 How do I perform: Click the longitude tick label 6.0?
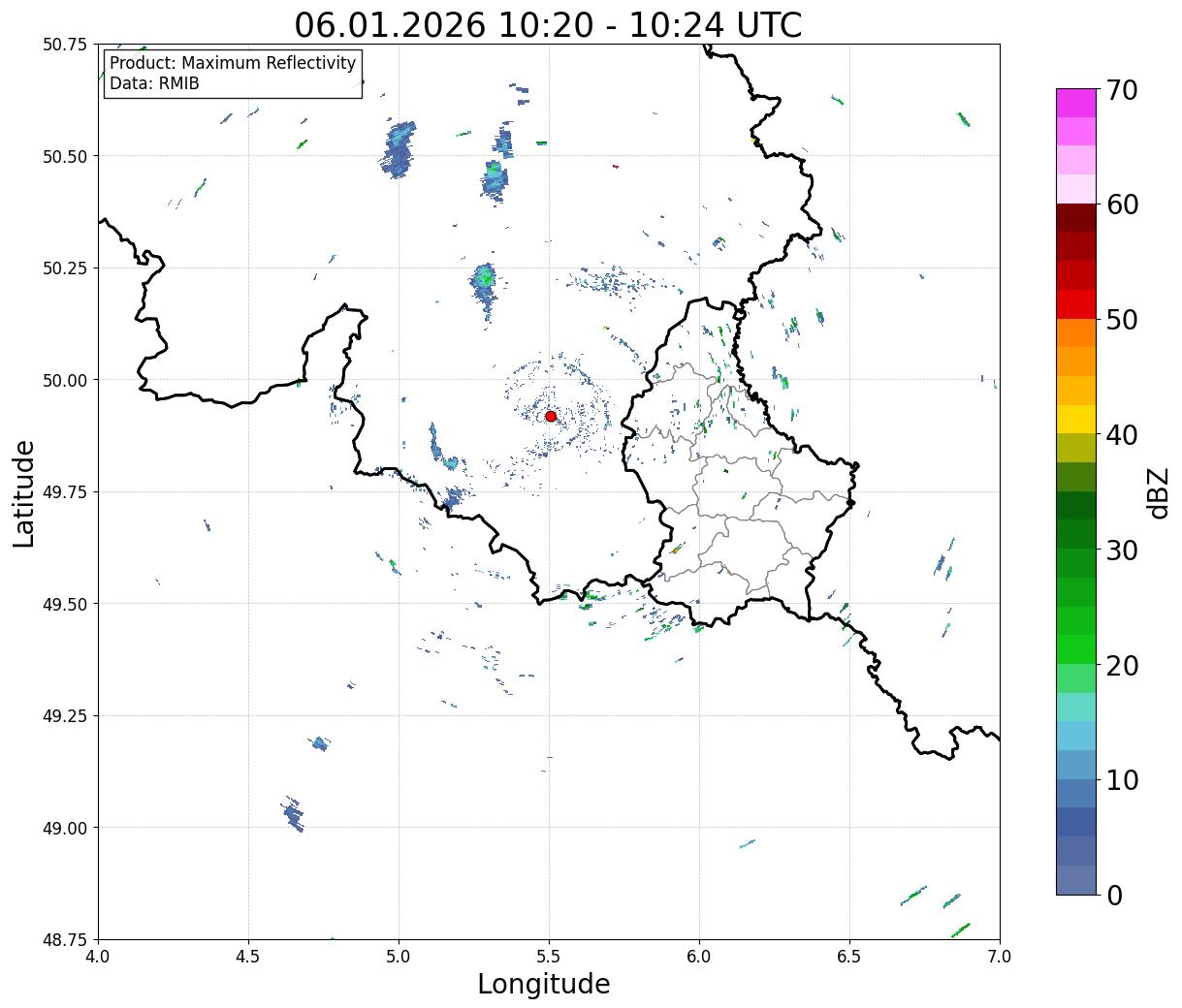pyautogui.click(x=699, y=957)
